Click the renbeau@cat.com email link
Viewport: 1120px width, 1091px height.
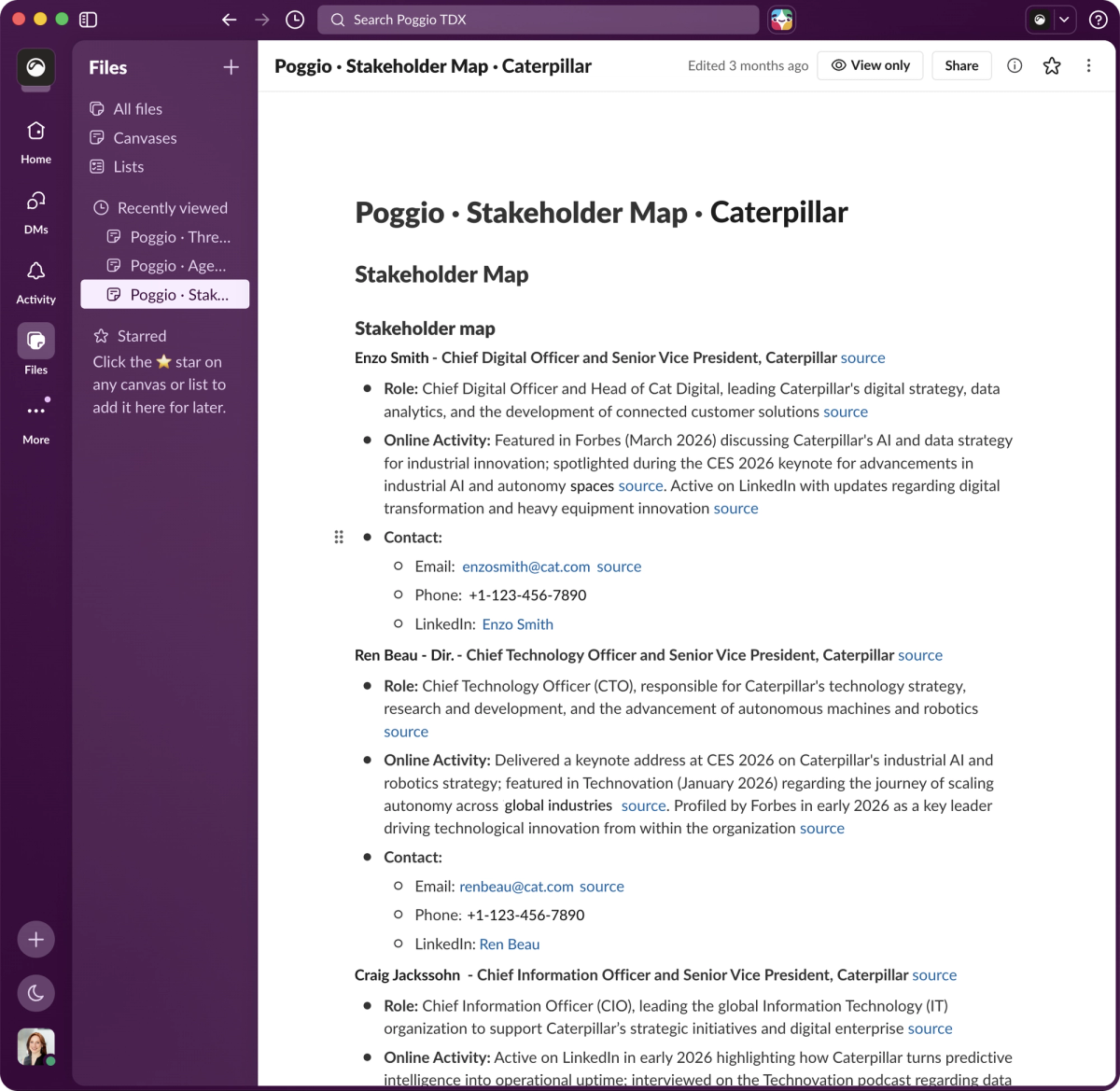516,887
